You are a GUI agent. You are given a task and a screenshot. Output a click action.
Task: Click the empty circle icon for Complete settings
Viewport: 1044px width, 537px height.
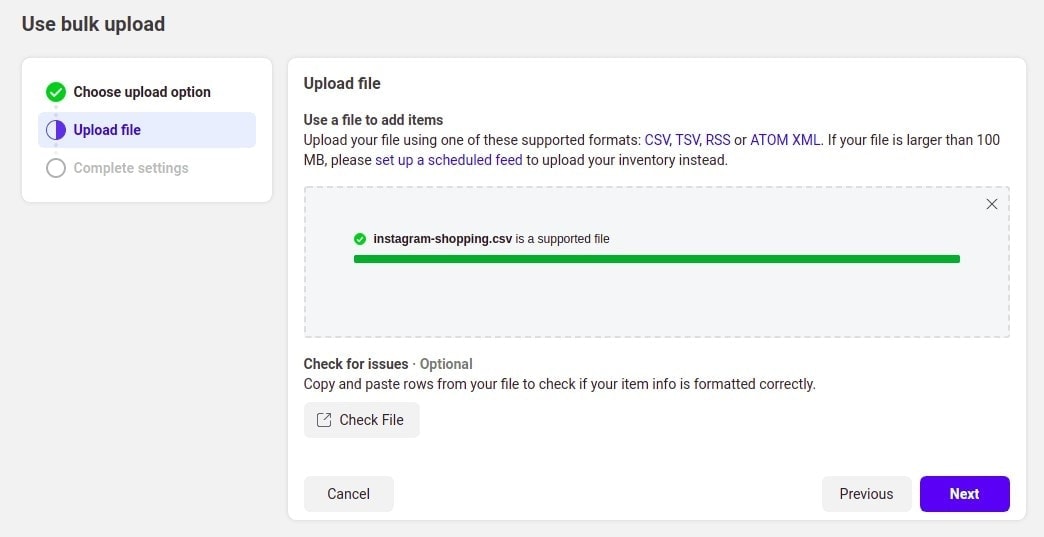click(x=56, y=168)
